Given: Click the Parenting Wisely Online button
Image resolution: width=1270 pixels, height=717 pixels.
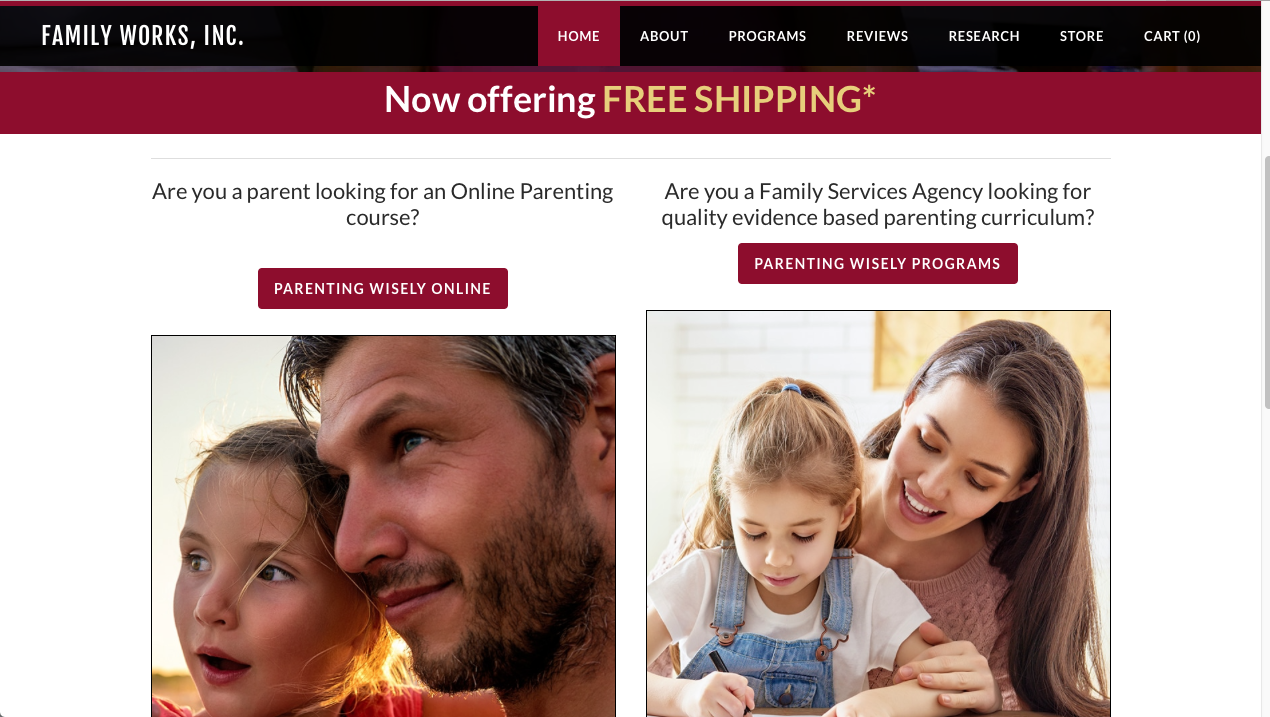Looking at the screenshot, I should click(383, 288).
